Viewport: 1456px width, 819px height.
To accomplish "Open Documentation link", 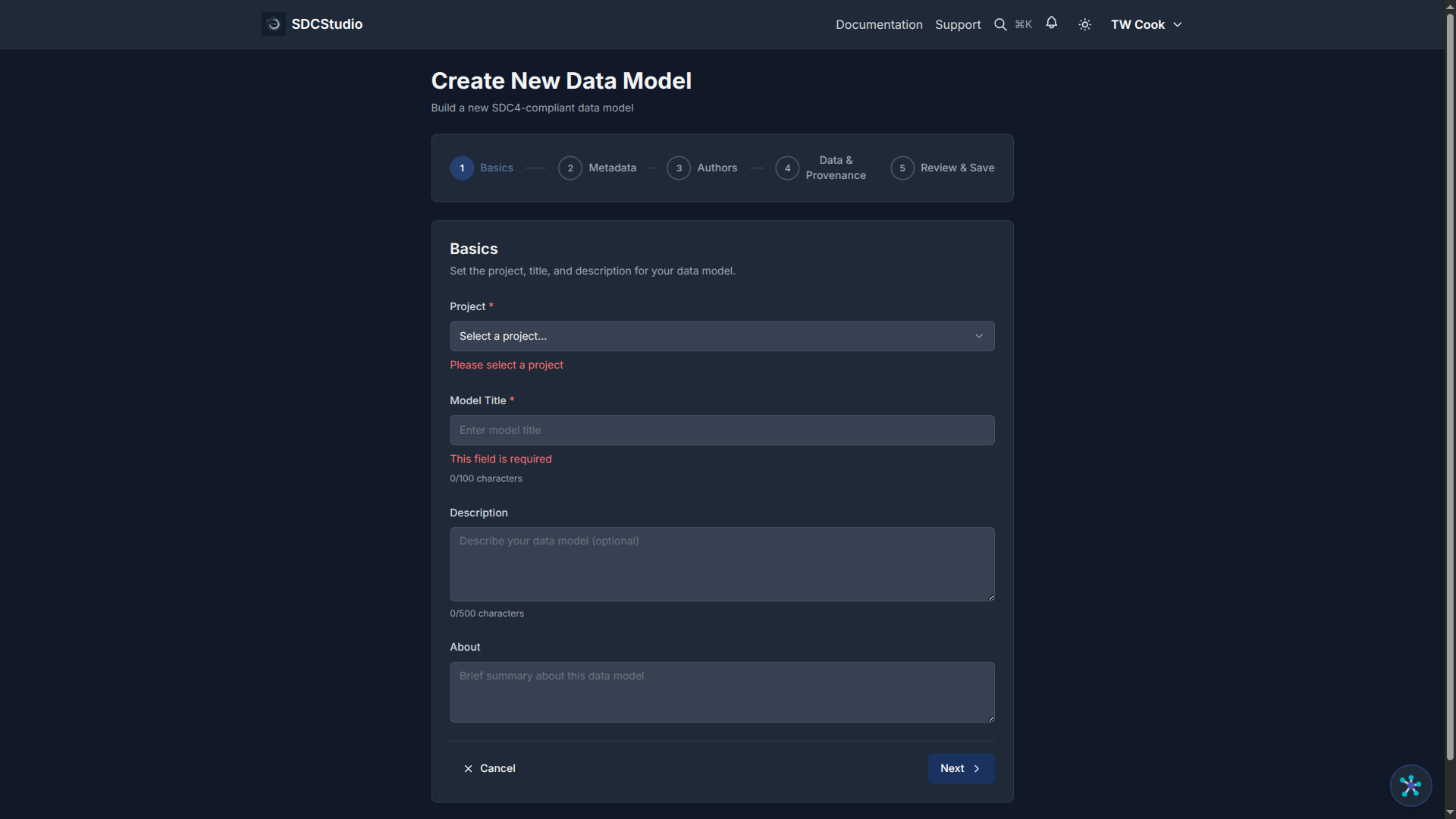I will 879,24.
